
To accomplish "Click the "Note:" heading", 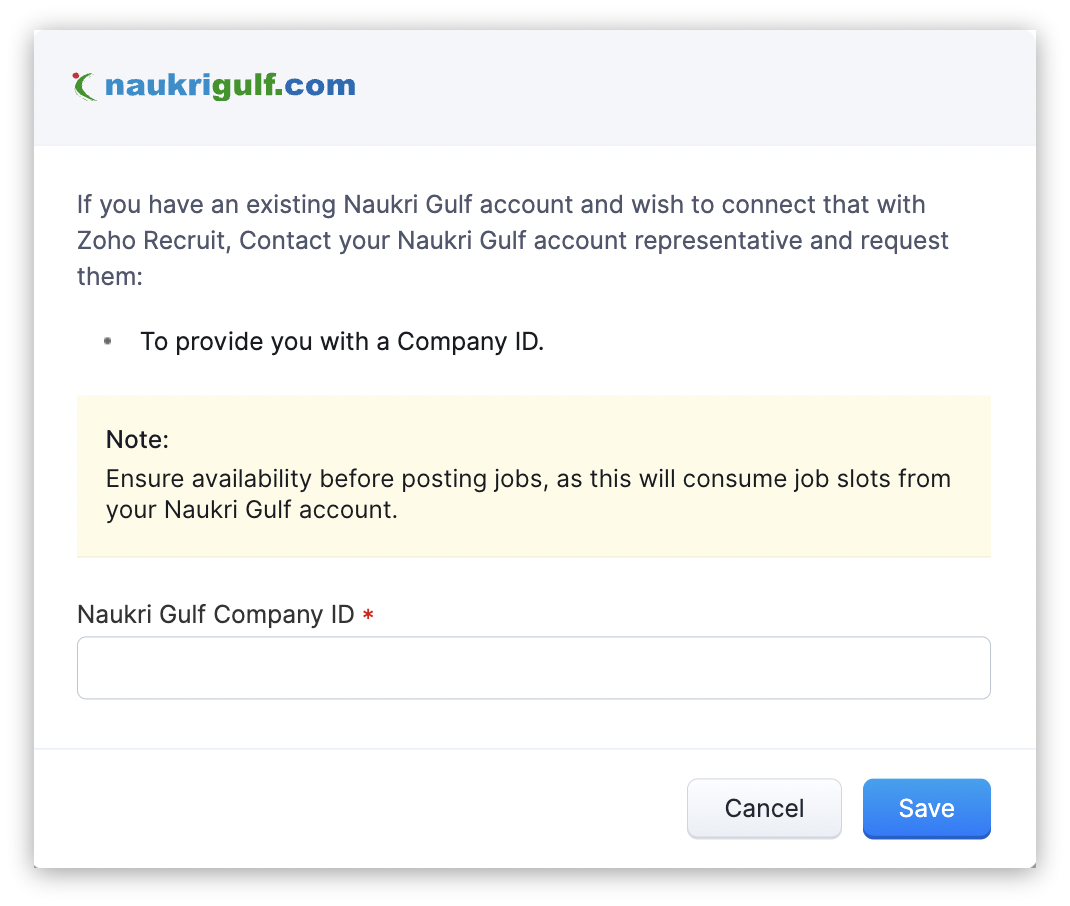I will [137, 439].
